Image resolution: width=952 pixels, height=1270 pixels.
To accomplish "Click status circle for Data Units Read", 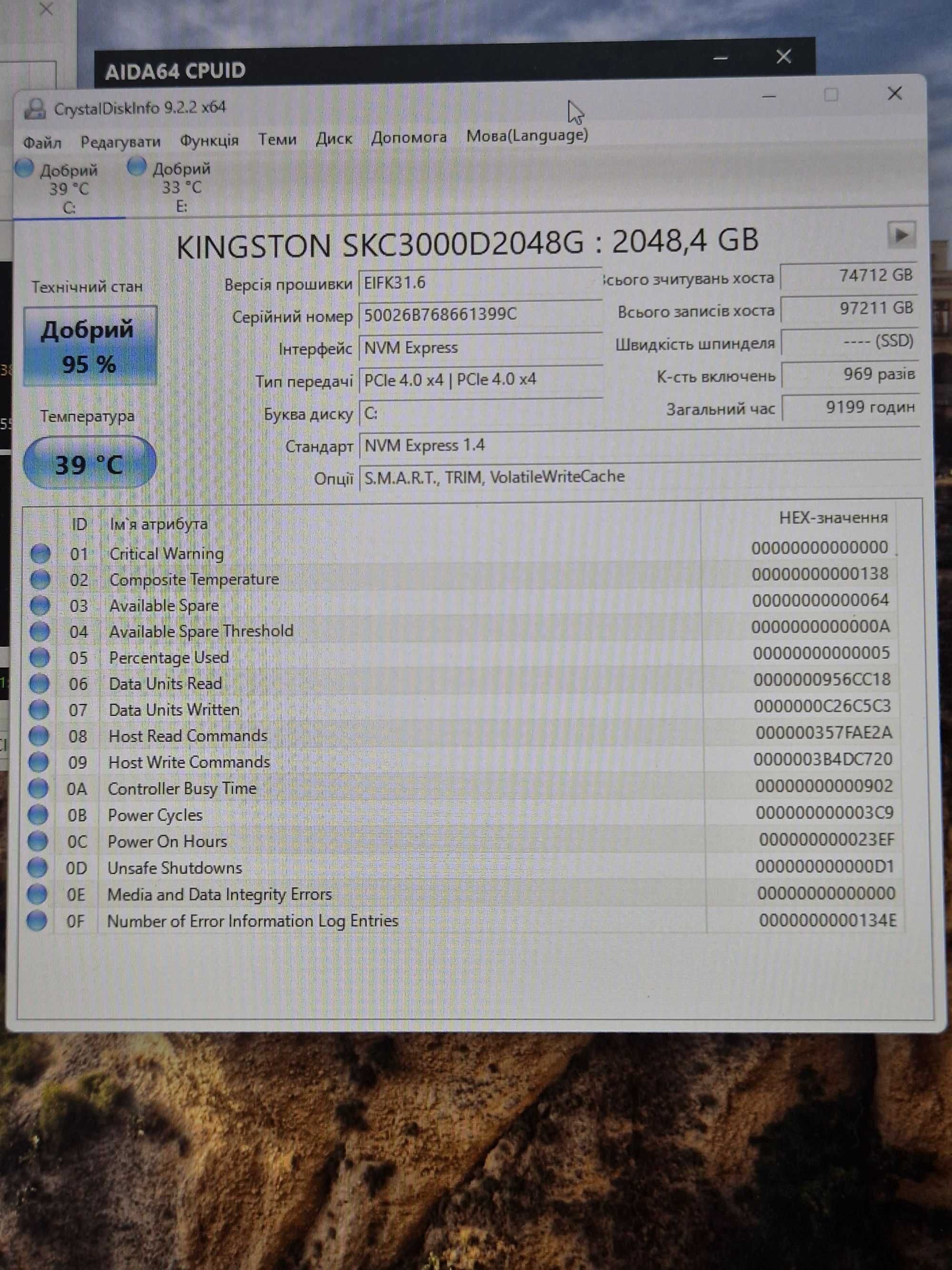I will 39,683.
